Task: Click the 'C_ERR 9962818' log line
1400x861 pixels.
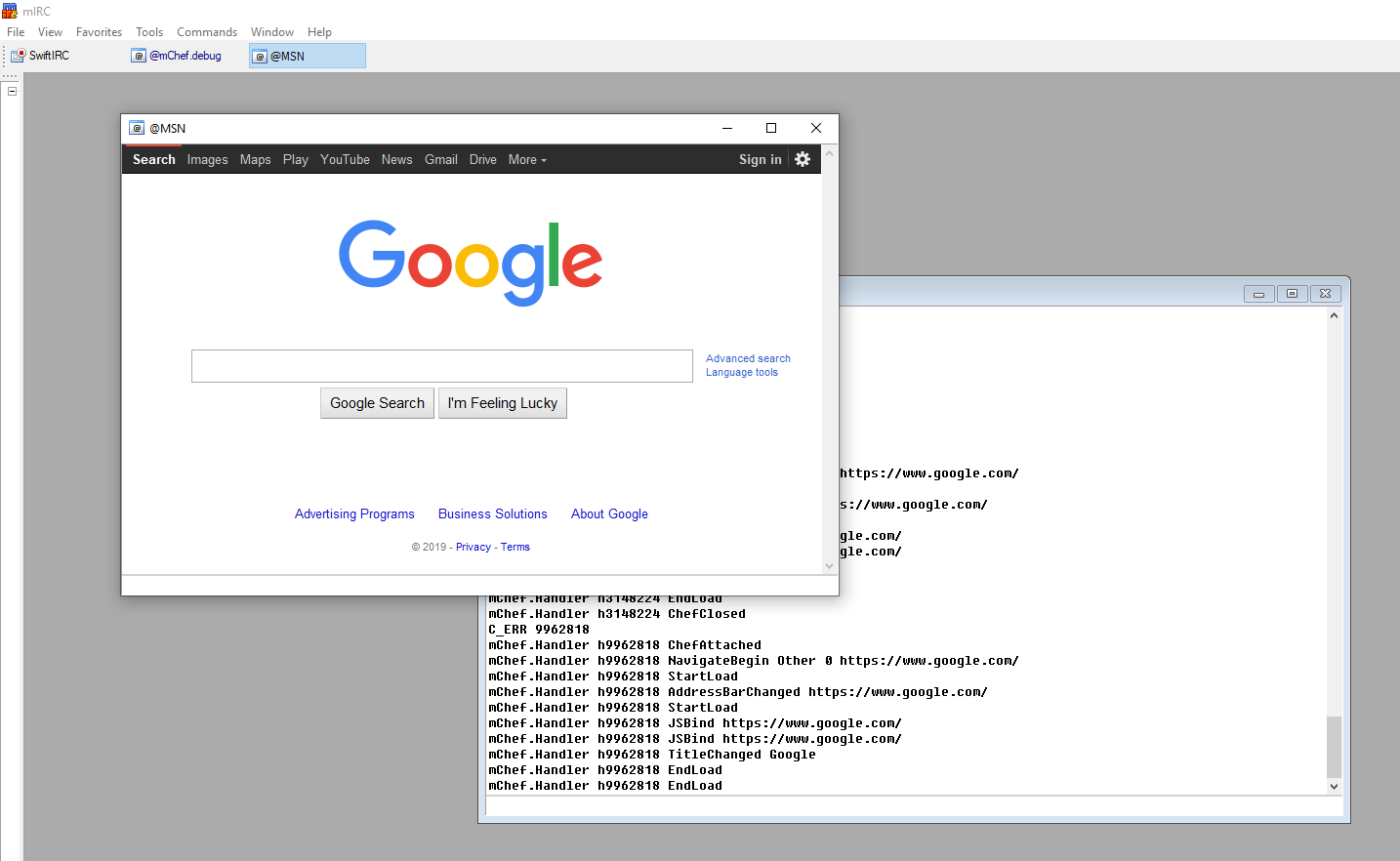Action: [x=539, y=630]
